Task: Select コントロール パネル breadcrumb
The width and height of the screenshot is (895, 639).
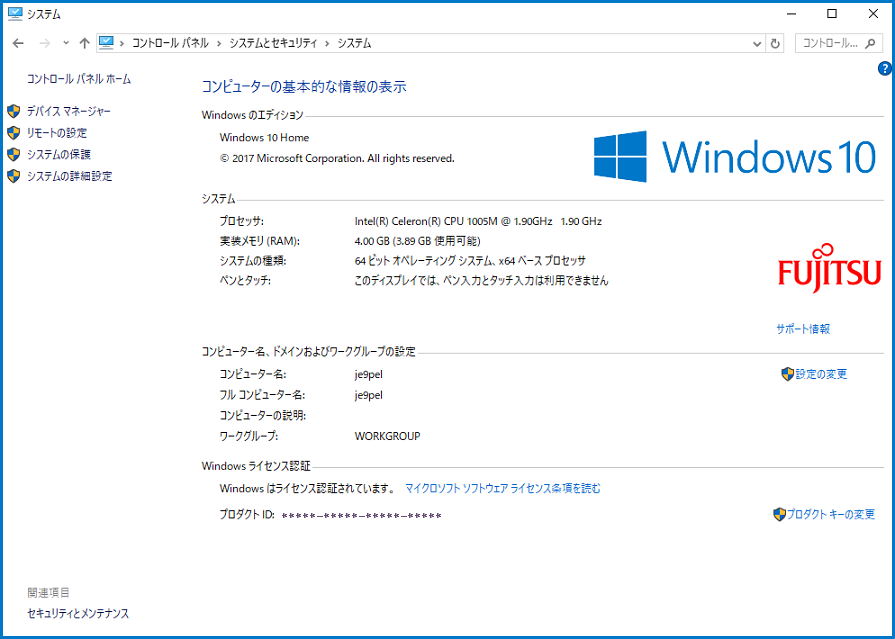Action: click(x=170, y=43)
